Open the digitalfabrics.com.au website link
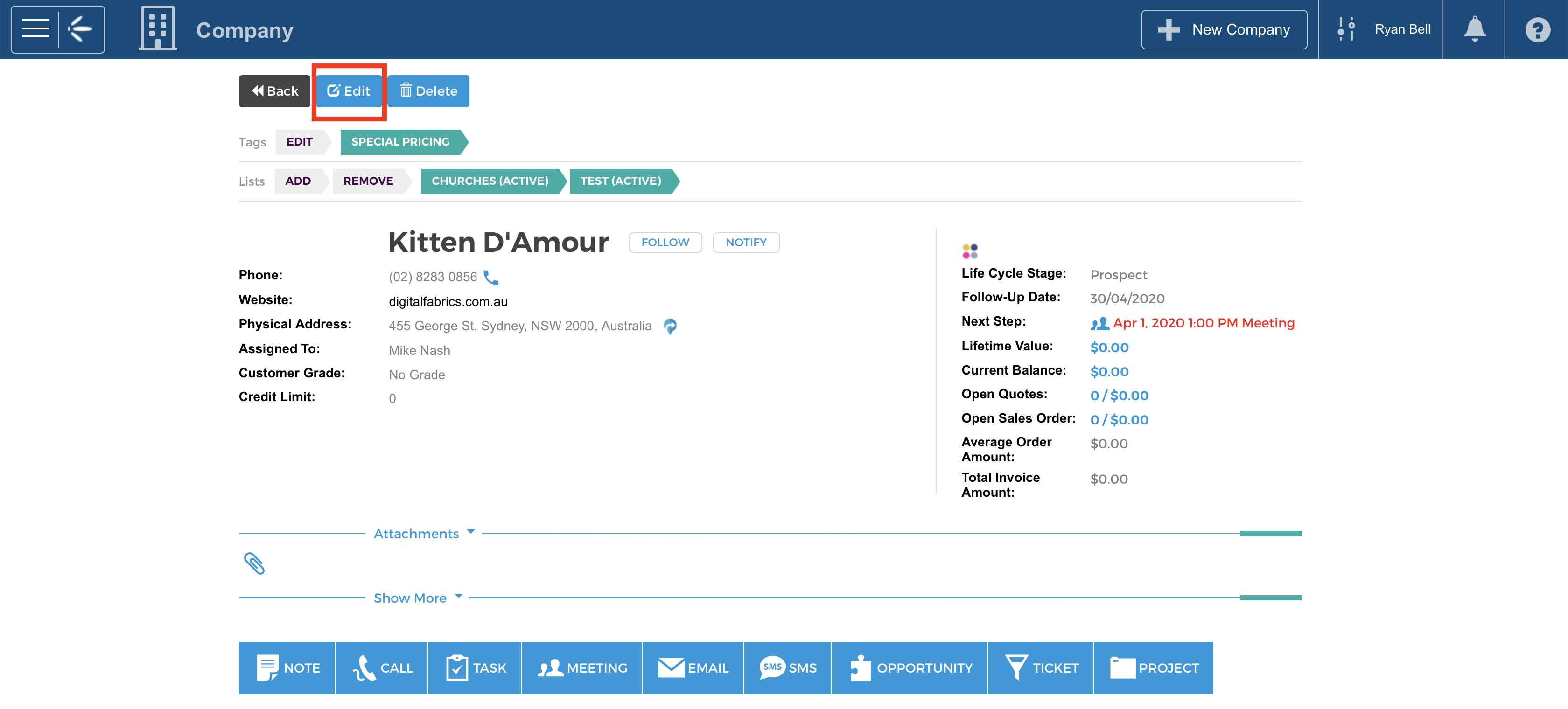Viewport: 1568px width, 709px height. [448, 302]
